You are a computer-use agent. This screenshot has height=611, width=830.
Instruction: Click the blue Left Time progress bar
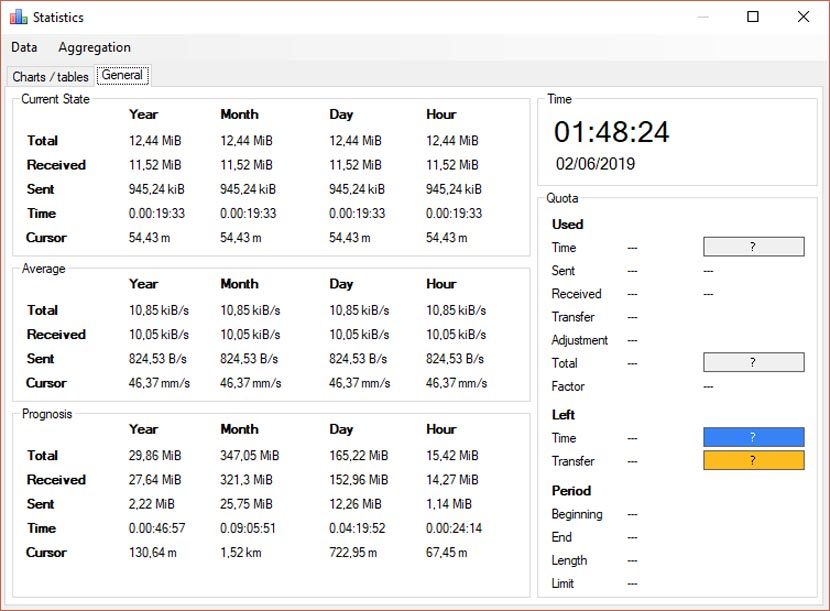point(753,437)
